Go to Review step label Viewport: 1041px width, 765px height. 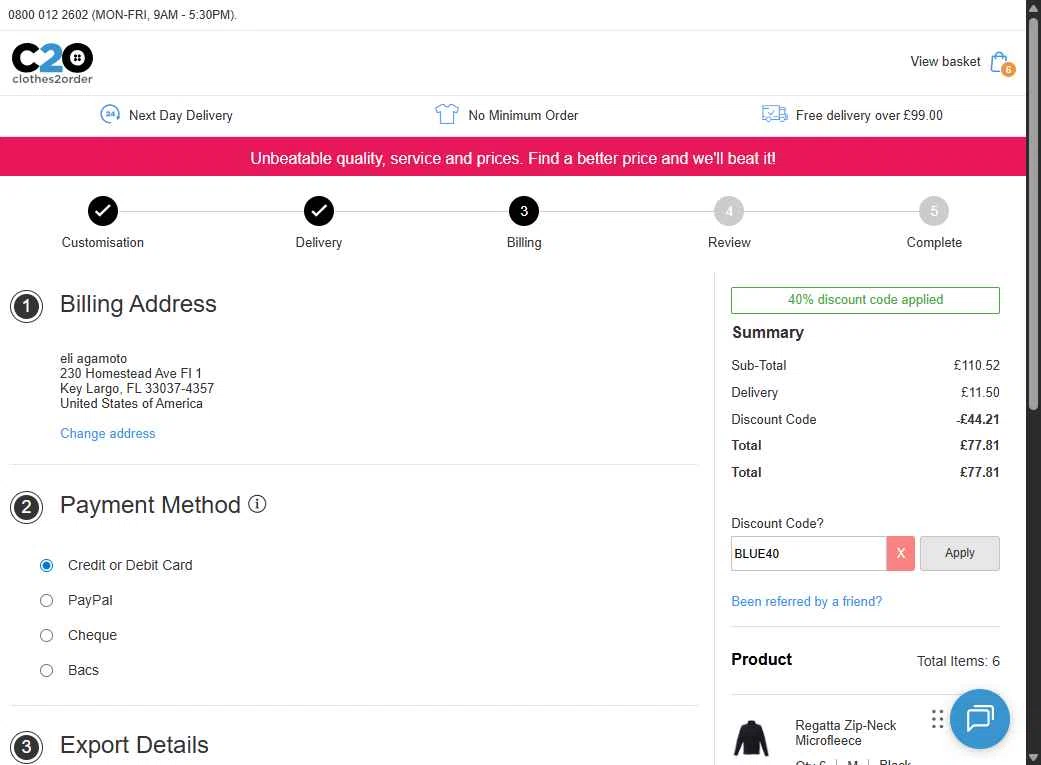tap(729, 242)
